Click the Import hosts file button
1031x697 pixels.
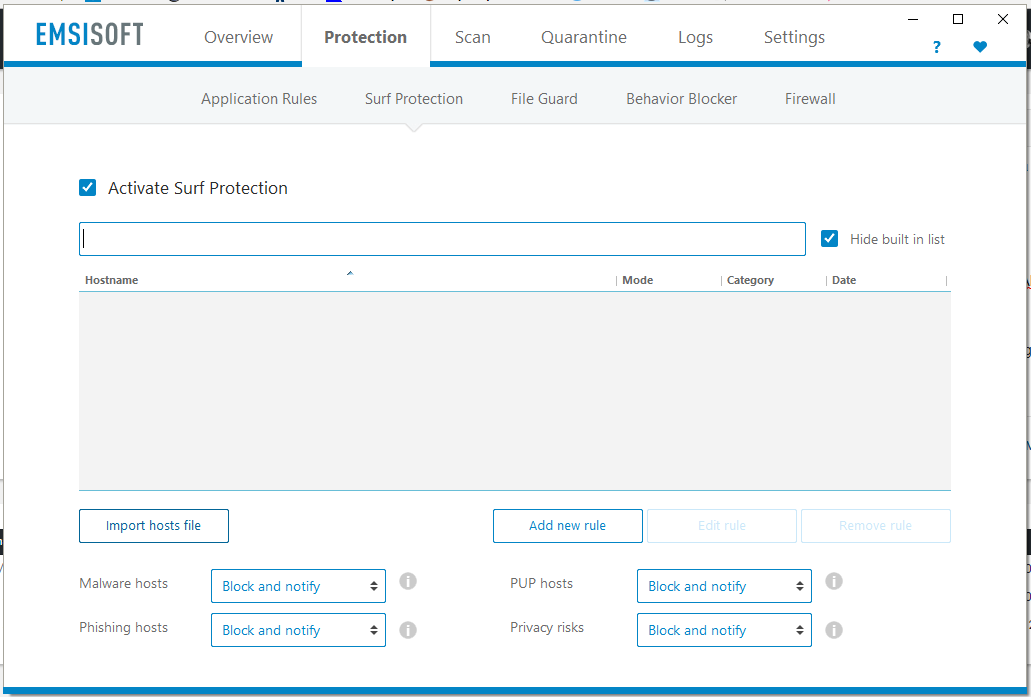154,526
